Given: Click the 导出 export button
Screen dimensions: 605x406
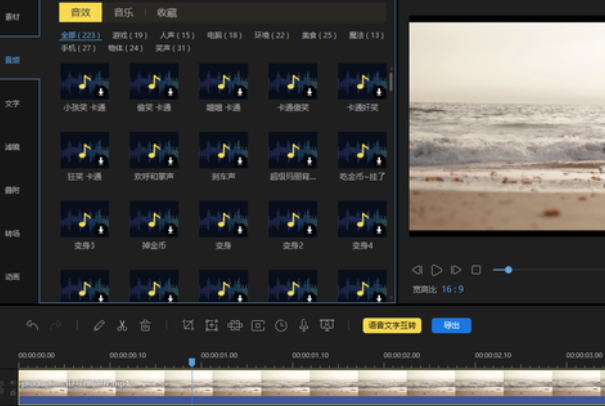Looking at the screenshot, I should pyautogui.click(x=451, y=325).
